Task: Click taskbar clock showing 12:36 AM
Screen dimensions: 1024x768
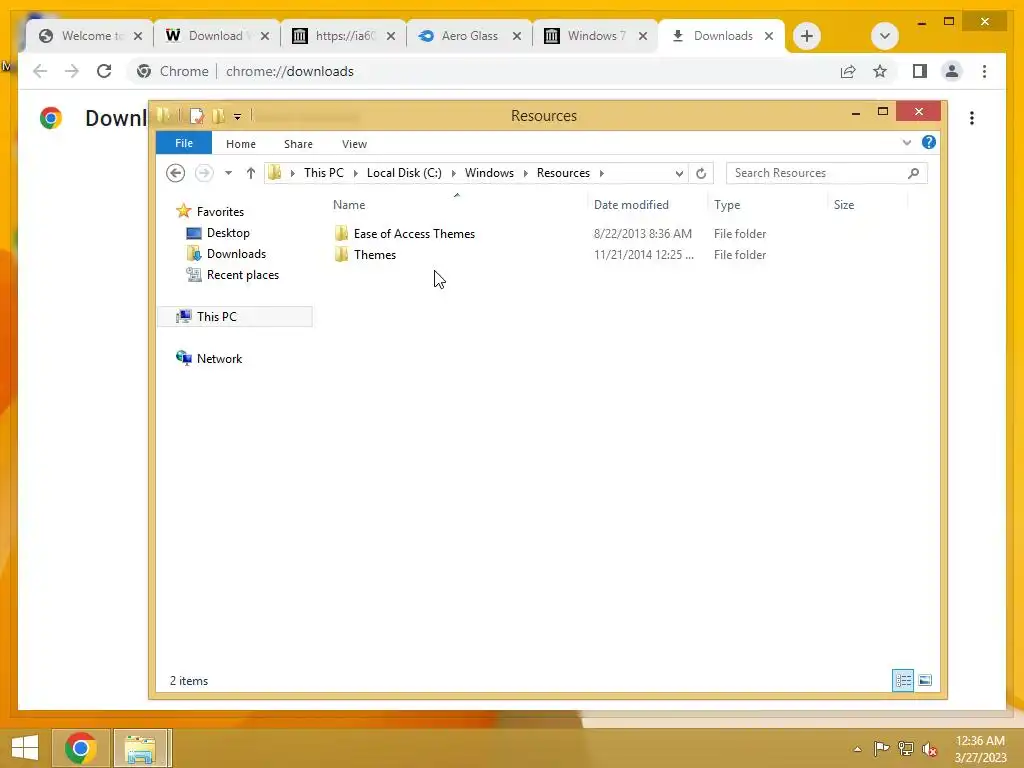Action: pyautogui.click(x=980, y=748)
